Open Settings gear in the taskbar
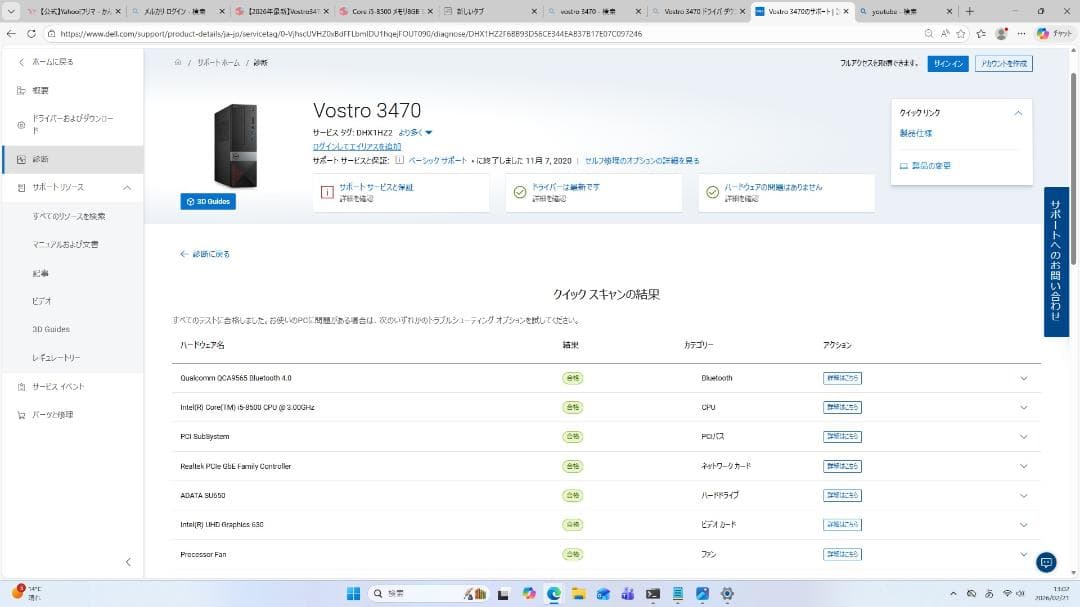The image size is (1080, 607). 727,593
